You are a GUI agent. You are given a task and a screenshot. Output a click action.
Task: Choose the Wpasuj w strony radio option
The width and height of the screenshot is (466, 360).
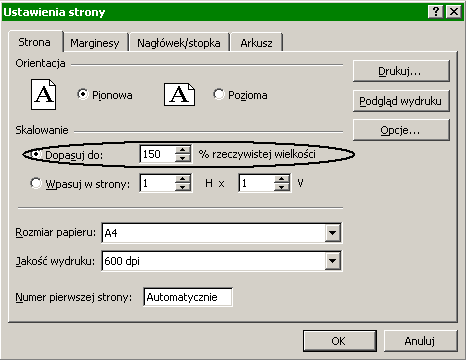[36, 183]
